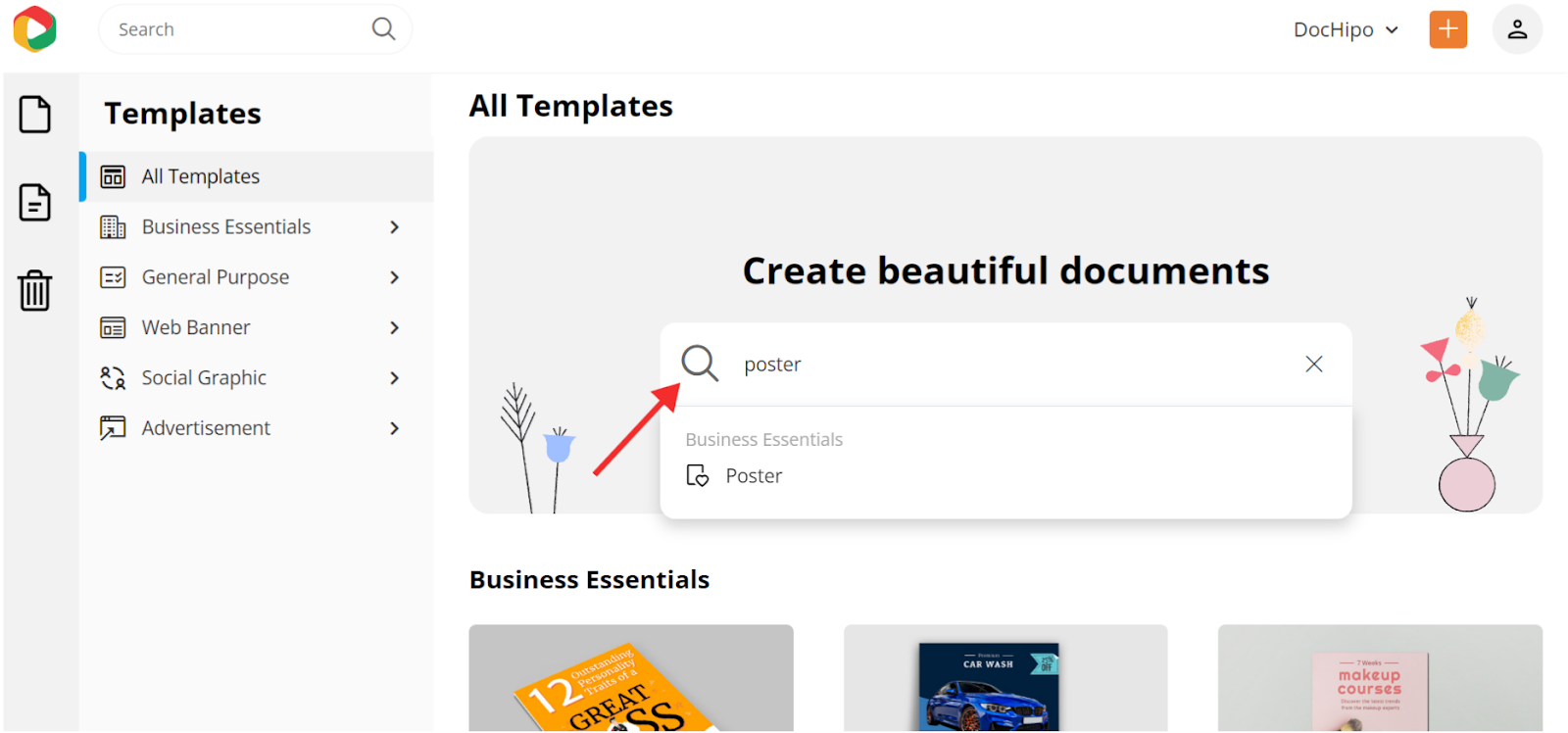Expand the General Purpose chevron
Viewport: 1568px width, 733px height.
(x=394, y=277)
